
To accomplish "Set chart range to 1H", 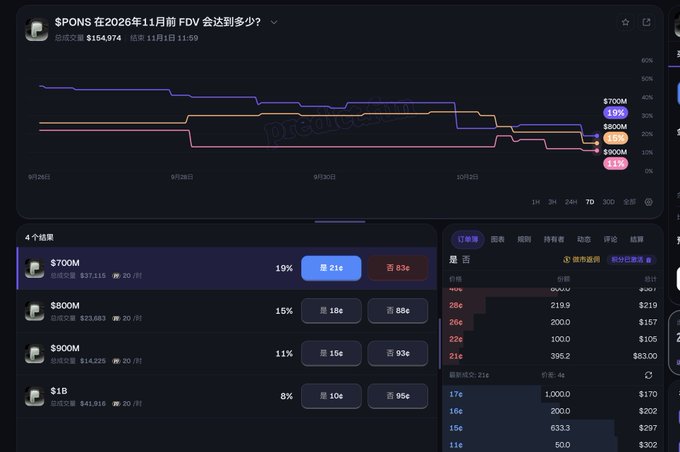I will tap(536, 202).
